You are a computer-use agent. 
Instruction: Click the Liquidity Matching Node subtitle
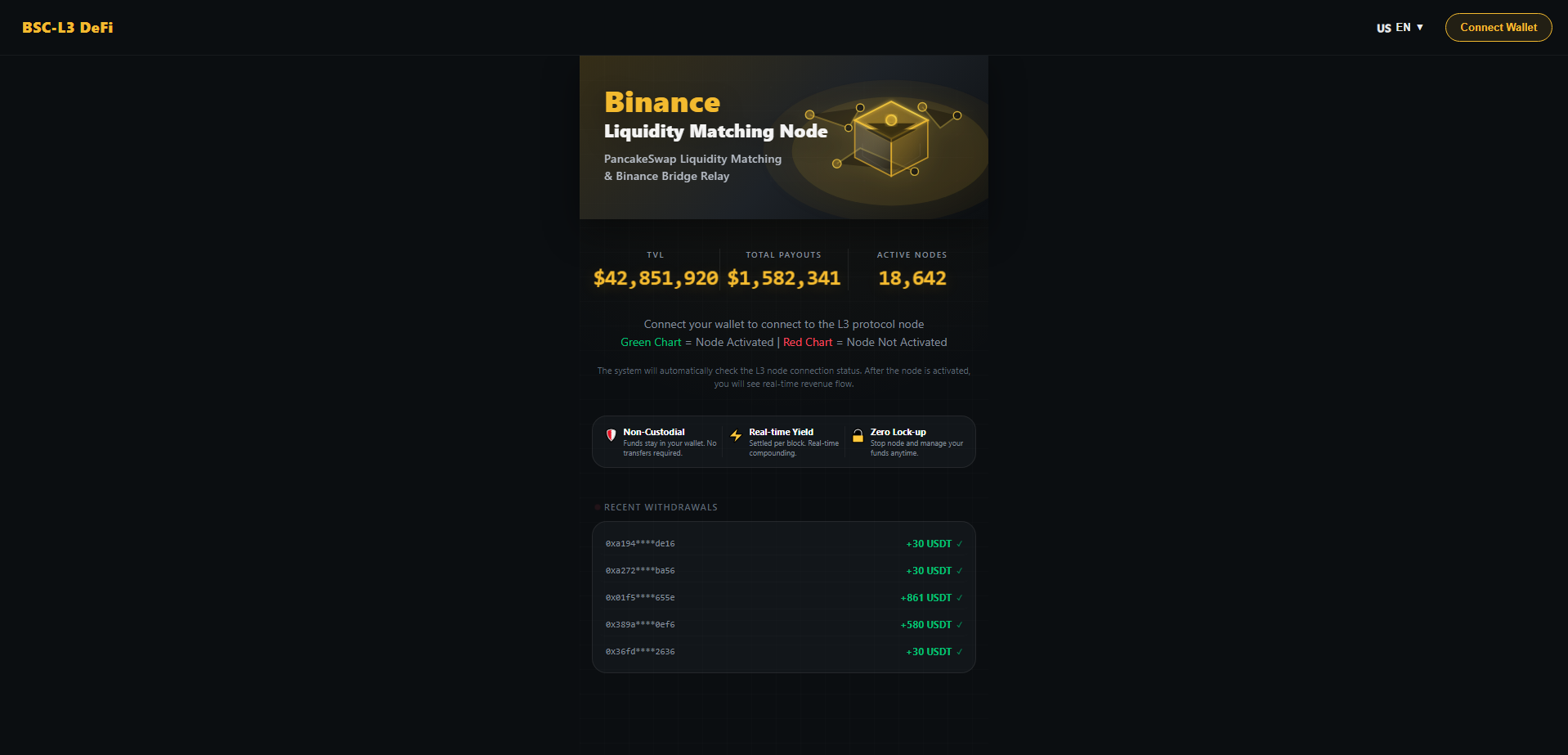pyautogui.click(x=715, y=132)
